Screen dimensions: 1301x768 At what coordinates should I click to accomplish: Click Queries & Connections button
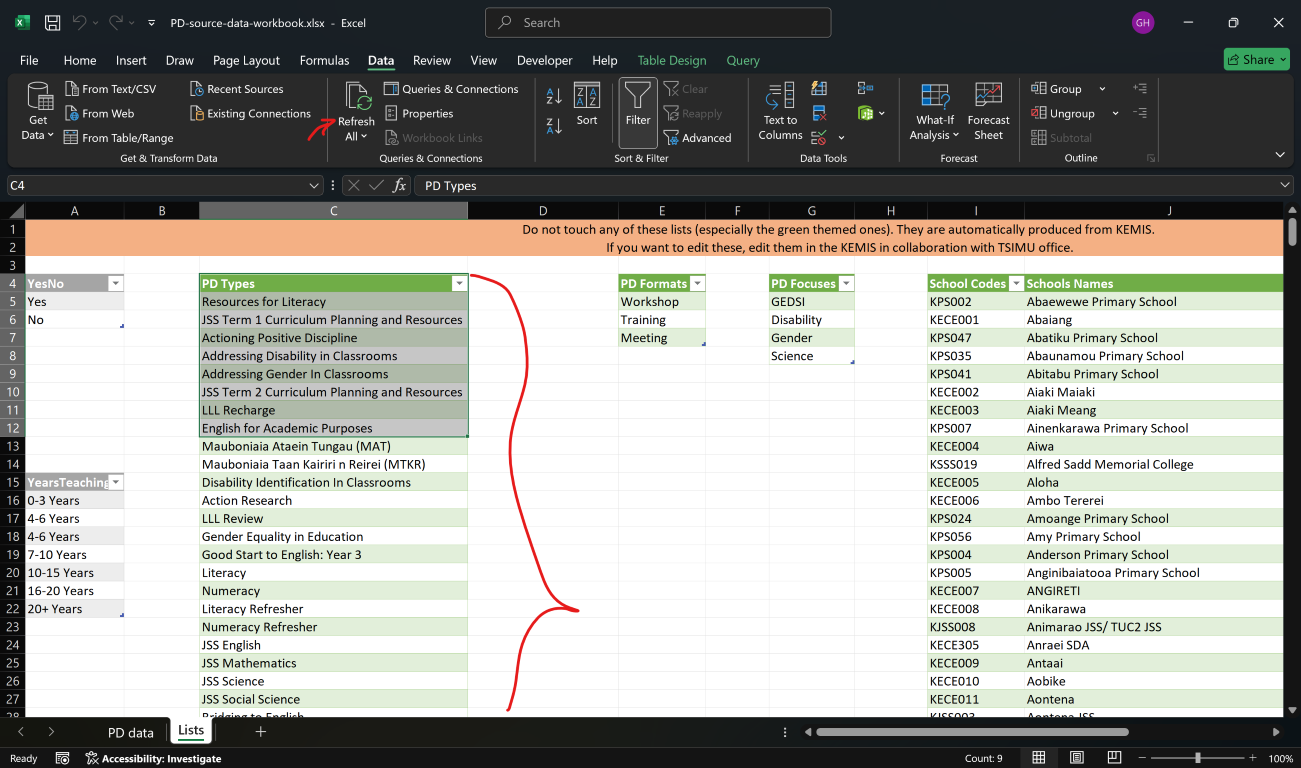pyautogui.click(x=451, y=89)
